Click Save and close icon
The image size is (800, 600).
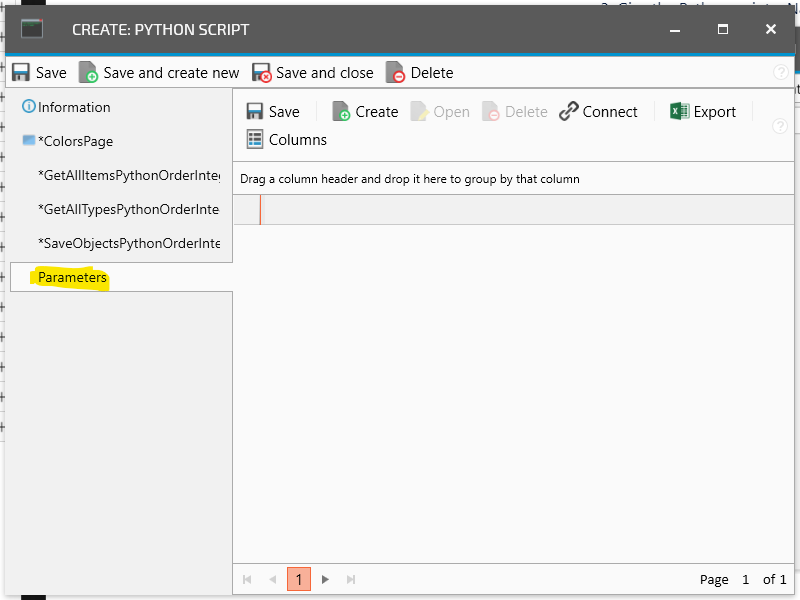pyautogui.click(x=262, y=73)
